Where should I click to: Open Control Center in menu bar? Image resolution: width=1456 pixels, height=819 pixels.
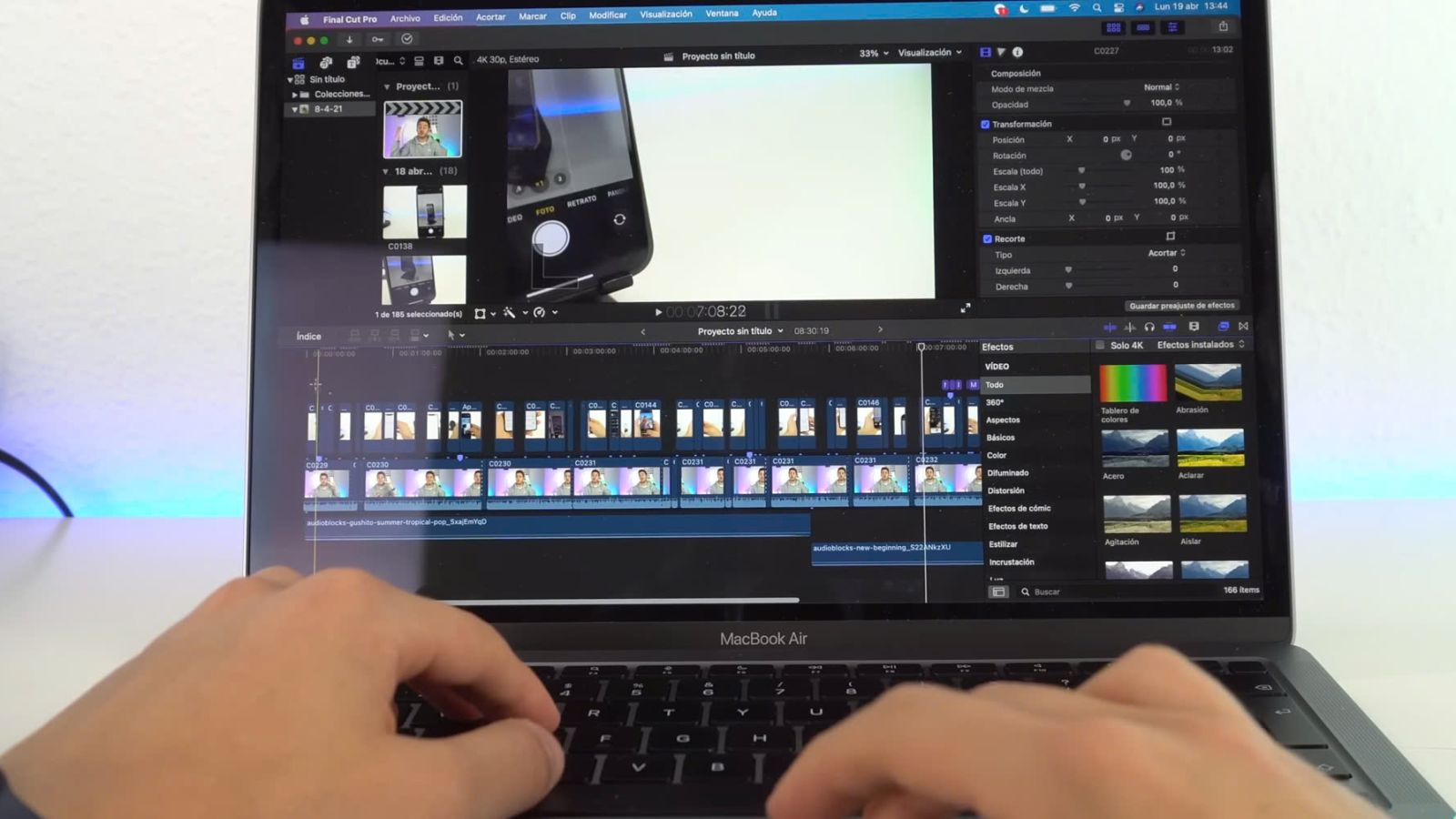(1118, 7)
